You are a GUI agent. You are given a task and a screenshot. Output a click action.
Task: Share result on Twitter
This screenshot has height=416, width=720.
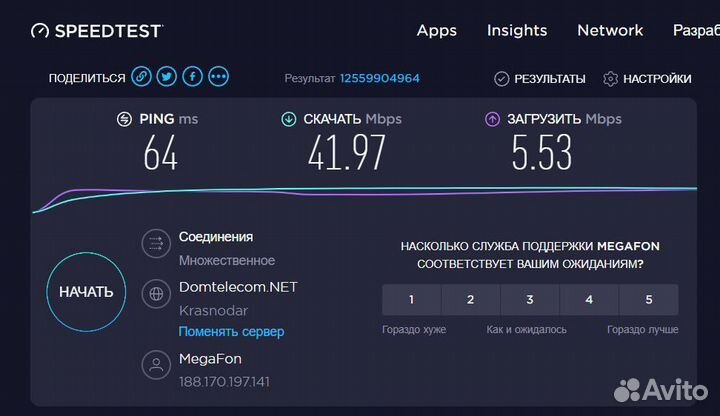click(167, 77)
